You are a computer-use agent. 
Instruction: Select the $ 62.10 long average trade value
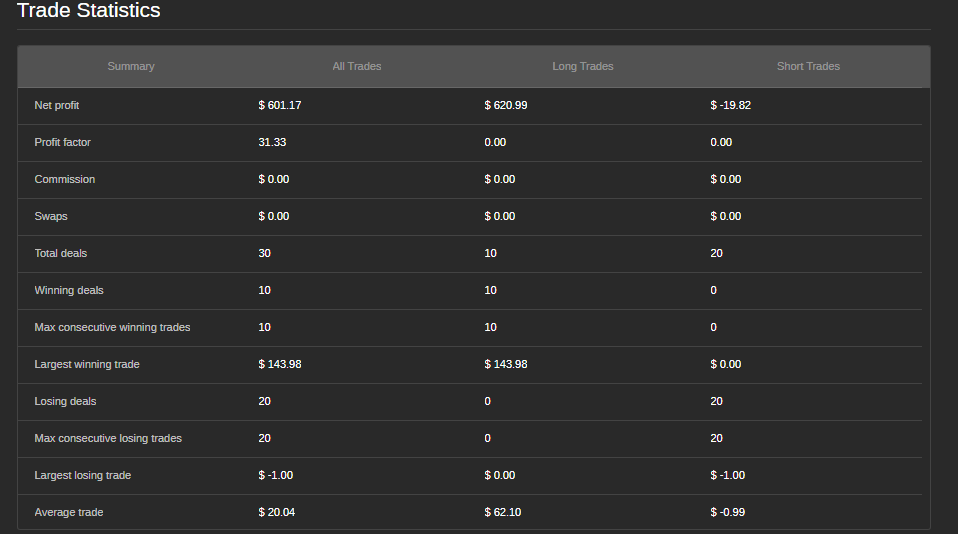(x=503, y=512)
